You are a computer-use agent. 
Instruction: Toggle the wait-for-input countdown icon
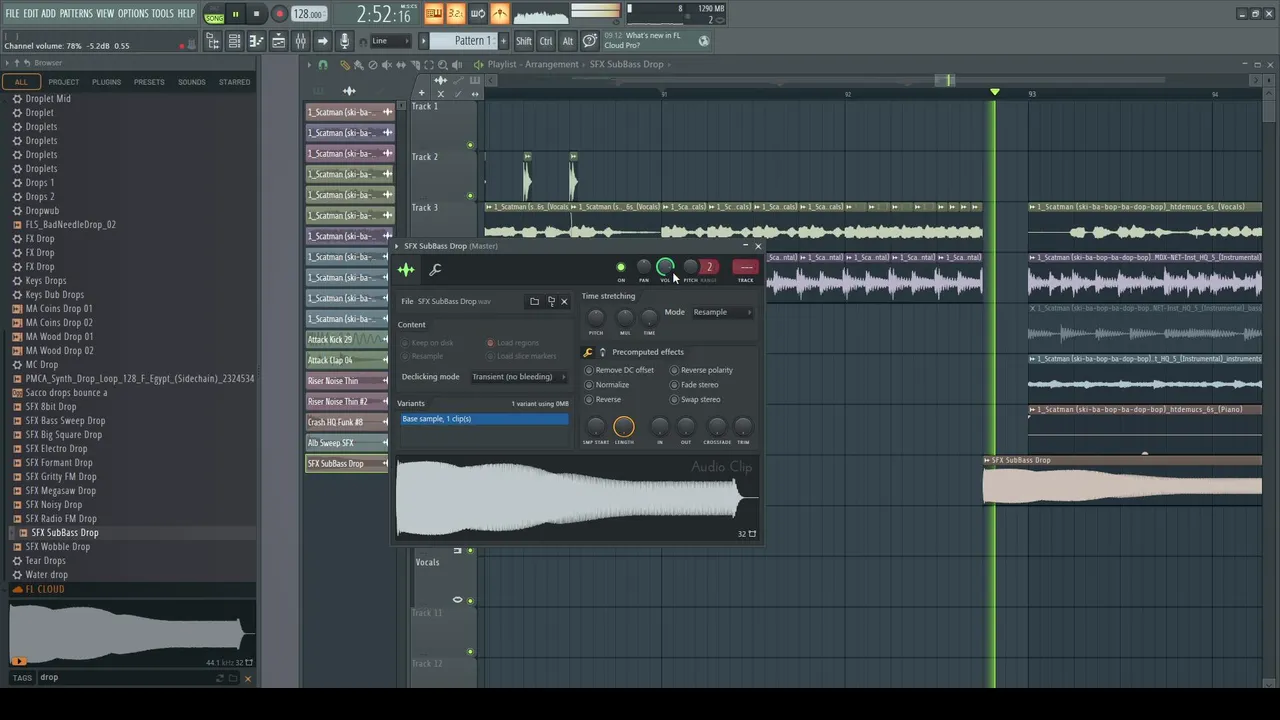pyautogui.click(x=455, y=13)
